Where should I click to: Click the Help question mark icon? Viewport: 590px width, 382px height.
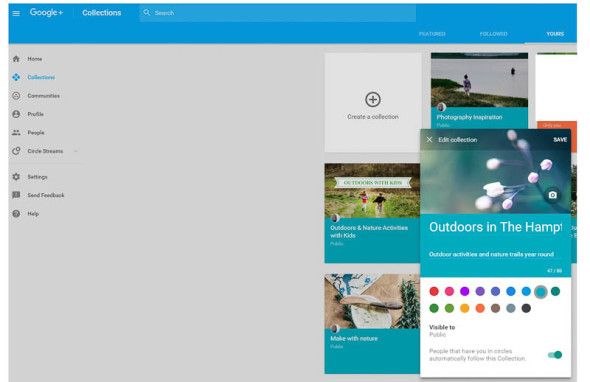pos(16,213)
